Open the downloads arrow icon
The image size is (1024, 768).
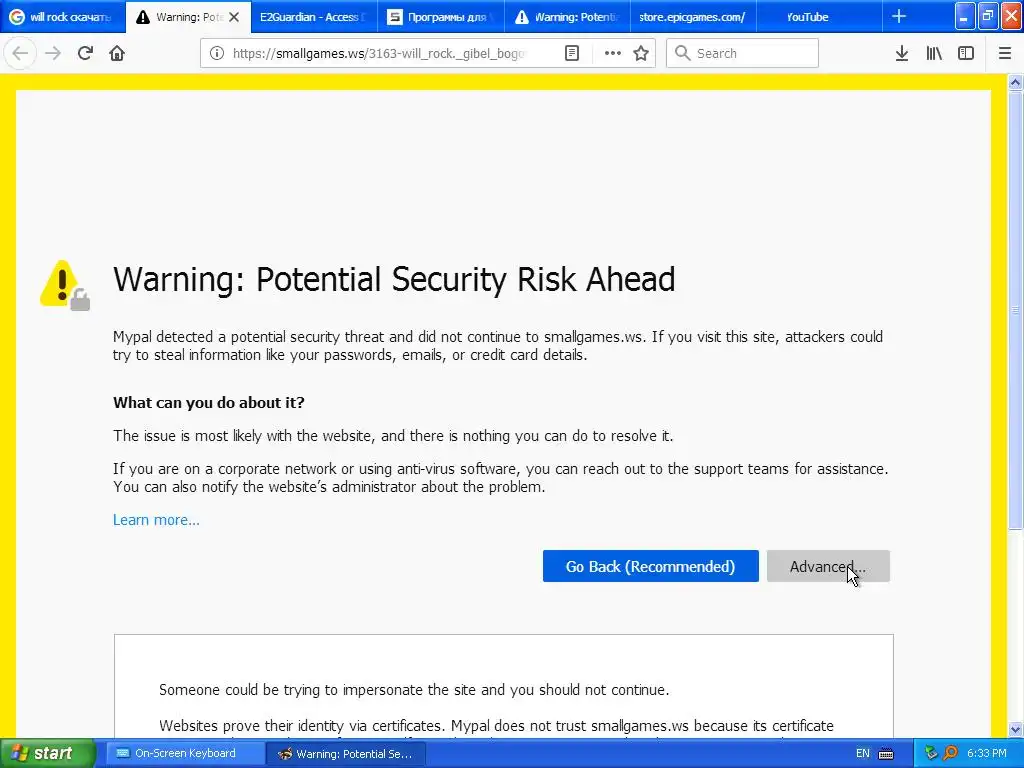click(x=902, y=53)
